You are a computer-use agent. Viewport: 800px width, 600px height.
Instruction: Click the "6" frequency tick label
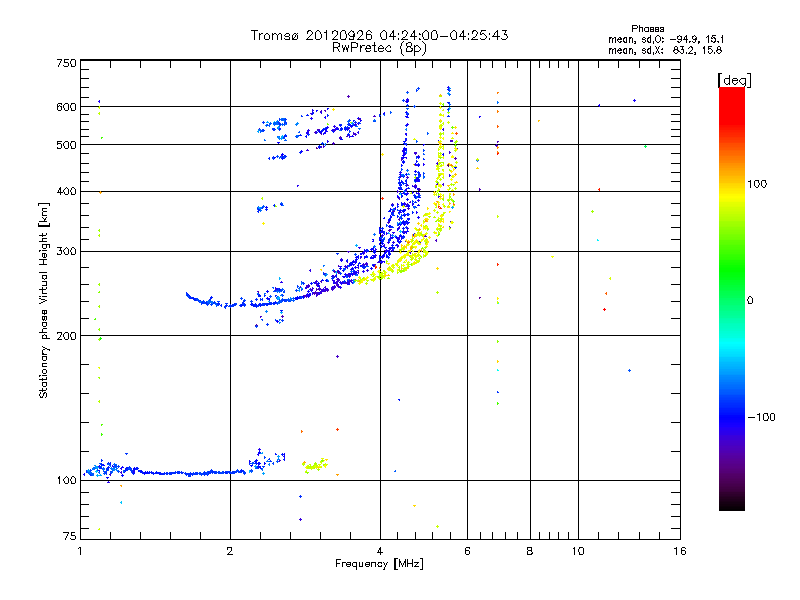(x=467, y=551)
